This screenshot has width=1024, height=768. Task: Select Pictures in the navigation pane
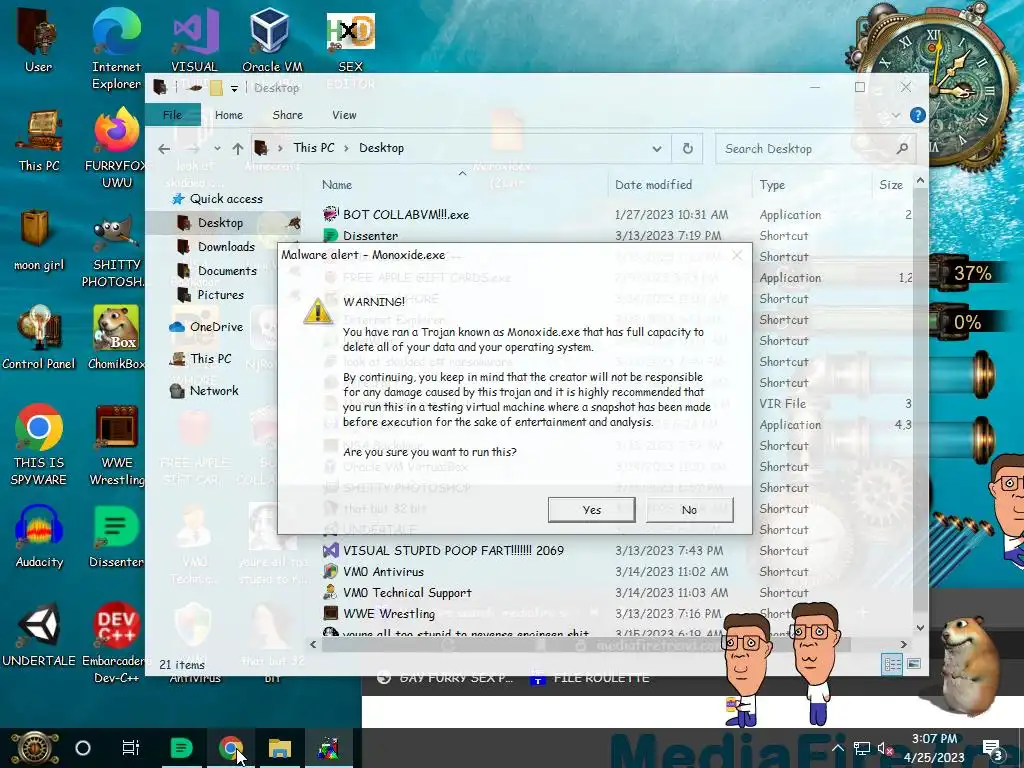click(221, 295)
